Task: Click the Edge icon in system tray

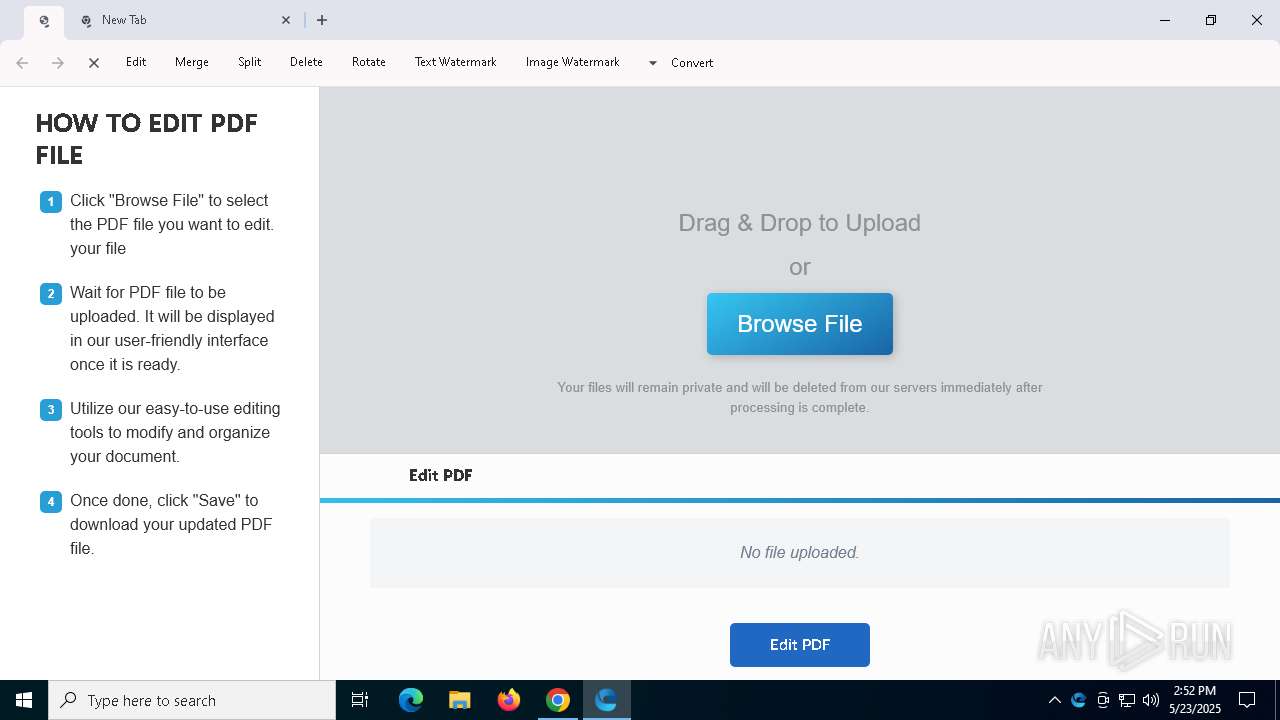Action: pos(1079,700)
